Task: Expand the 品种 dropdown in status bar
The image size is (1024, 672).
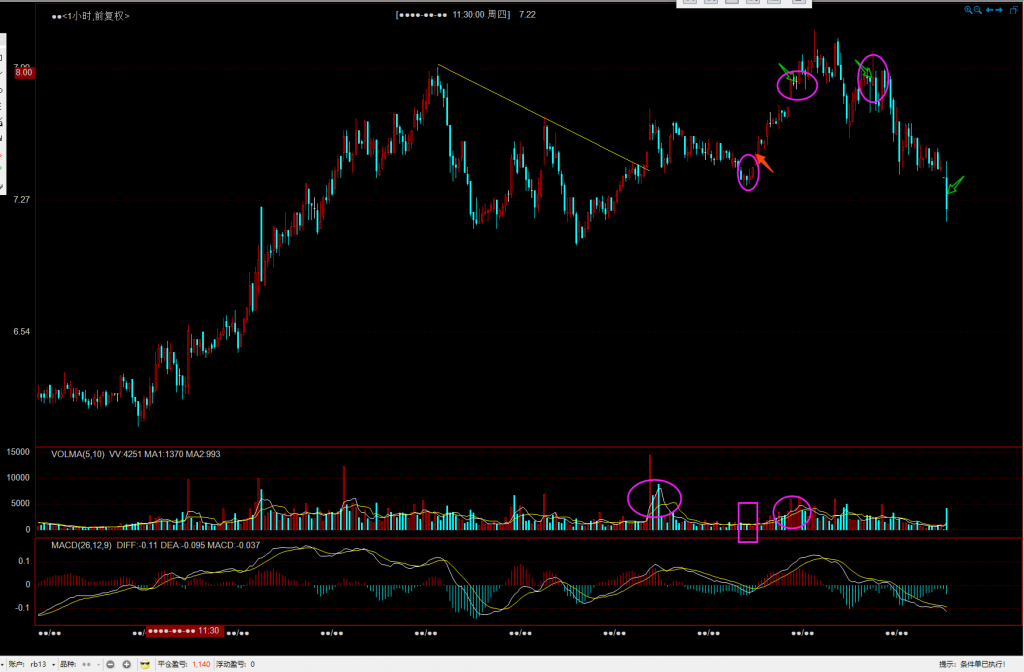Action: 99,664
